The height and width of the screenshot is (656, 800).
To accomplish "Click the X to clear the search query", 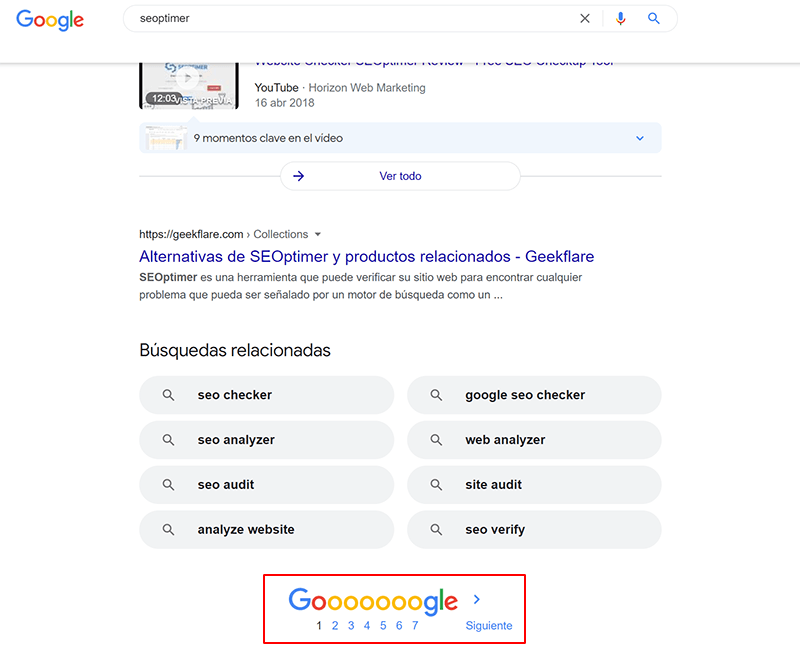I will tap(585, 18).
